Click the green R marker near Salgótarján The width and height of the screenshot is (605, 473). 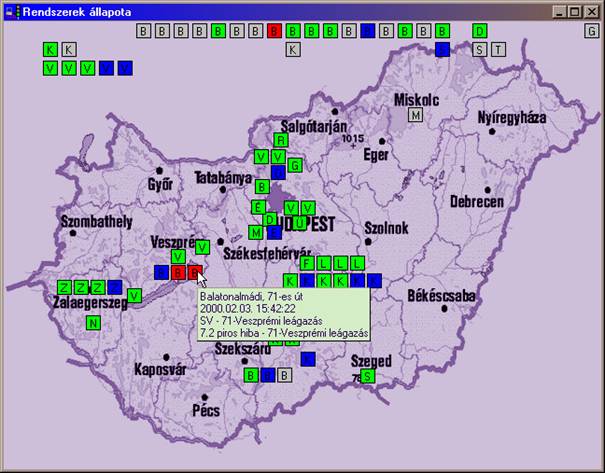[281, 140]
